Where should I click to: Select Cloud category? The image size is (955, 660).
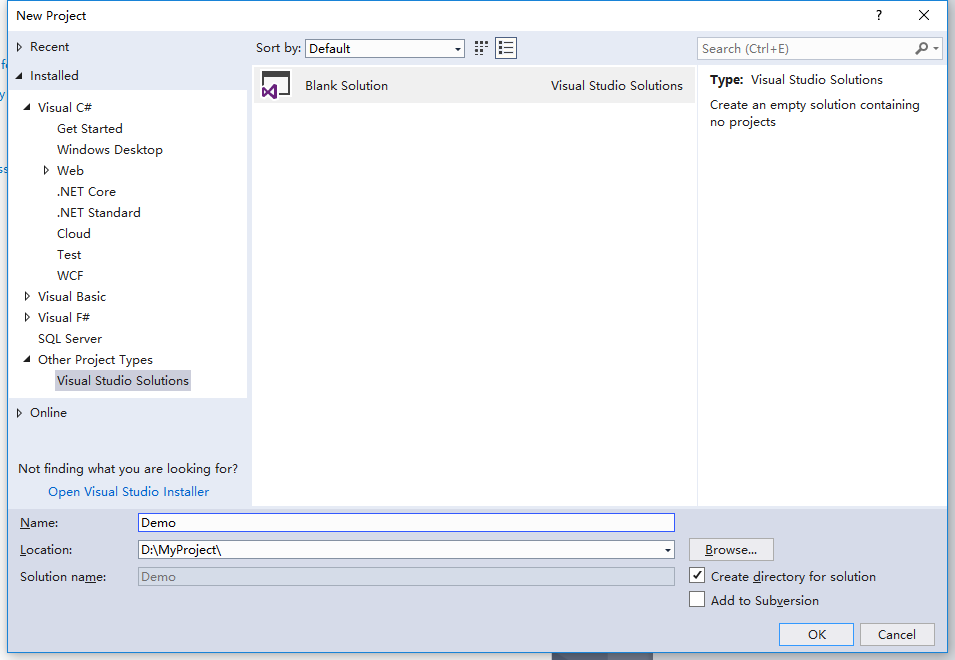(74, 234)
